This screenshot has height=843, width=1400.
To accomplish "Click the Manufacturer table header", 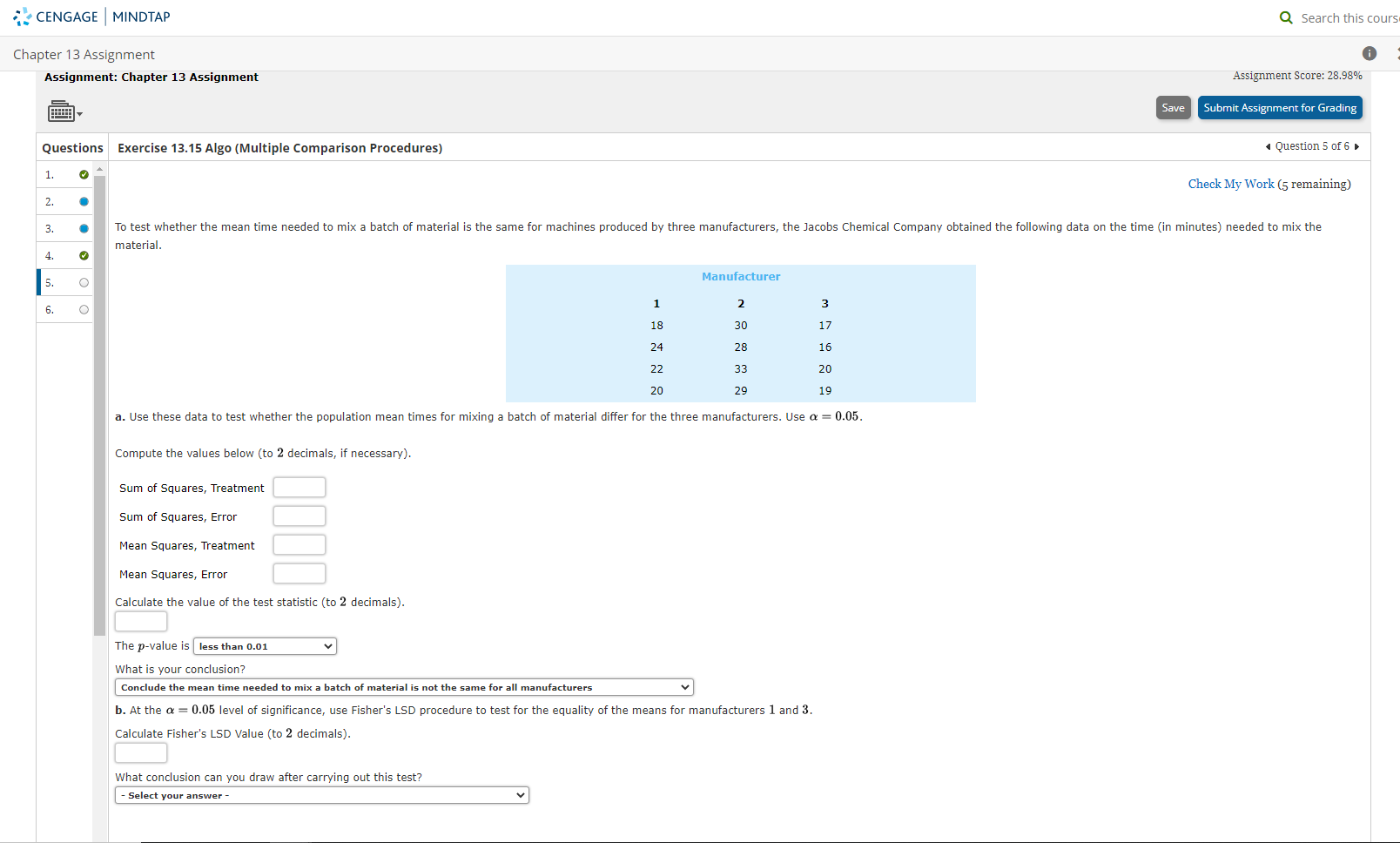I will pyautogui.click(x=741, y=277).
